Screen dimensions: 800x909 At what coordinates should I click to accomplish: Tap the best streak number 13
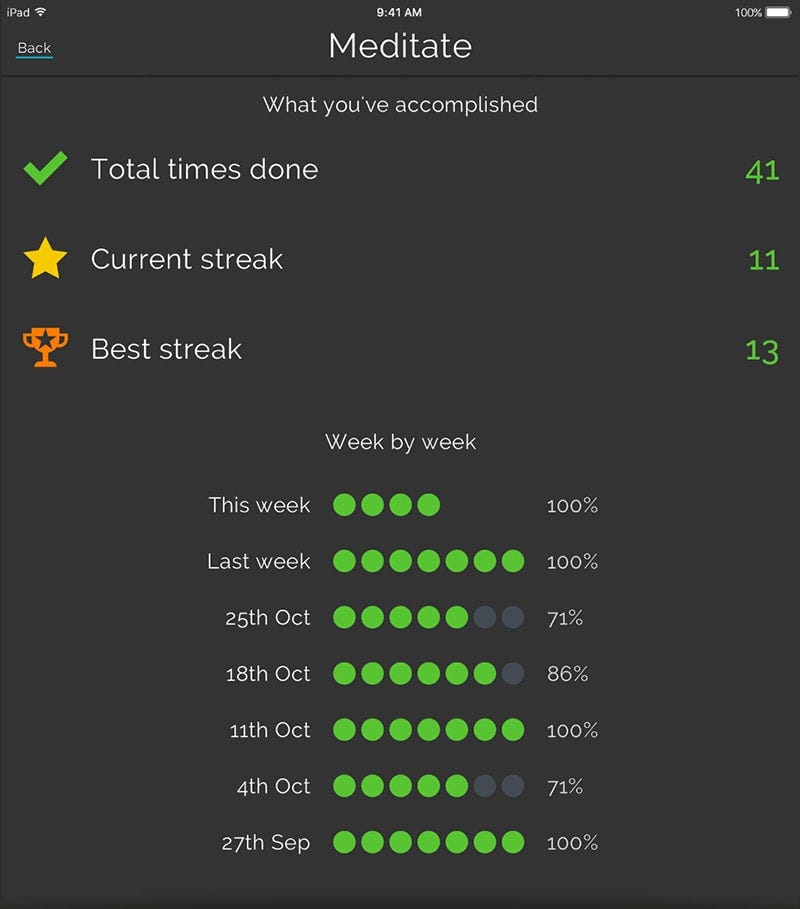(762, 351)
